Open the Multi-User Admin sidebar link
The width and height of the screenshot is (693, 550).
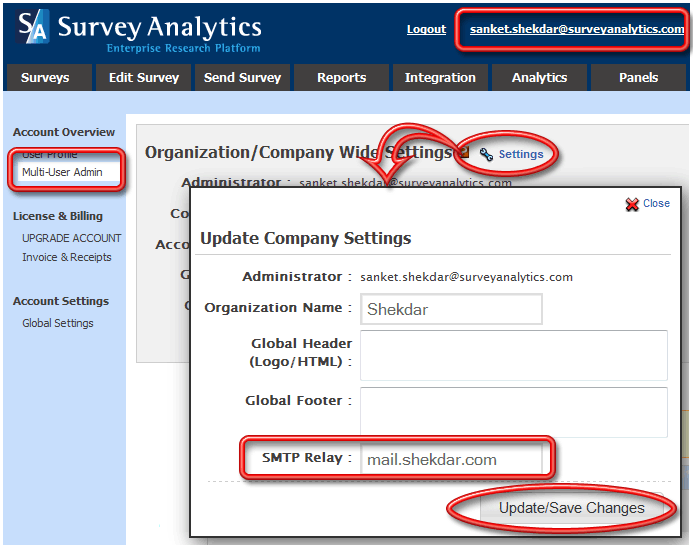[x=62, y=172]
